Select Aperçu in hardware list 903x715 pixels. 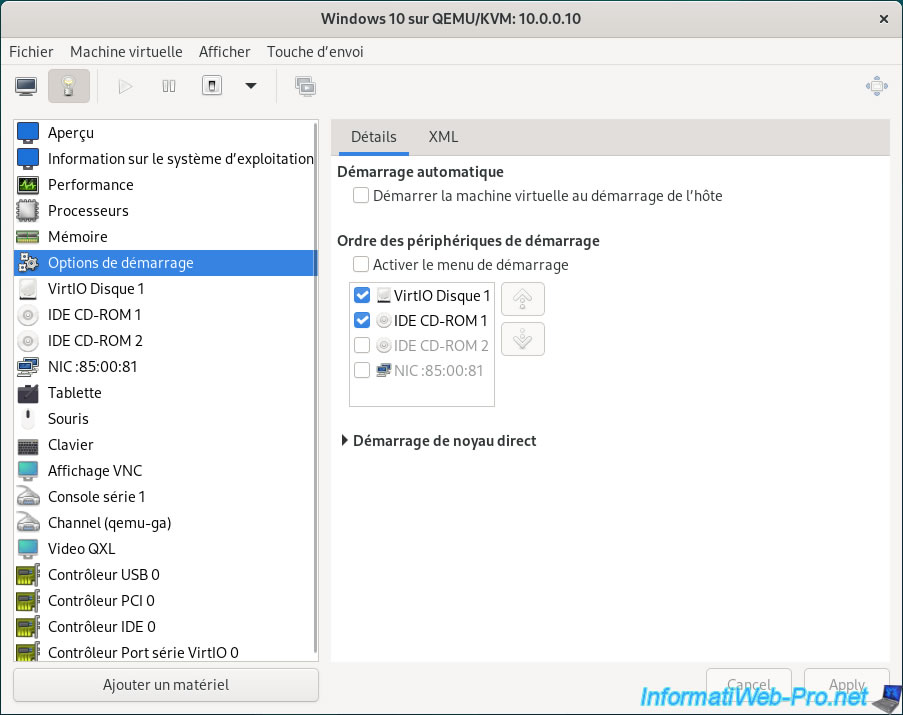pos(166,133)
